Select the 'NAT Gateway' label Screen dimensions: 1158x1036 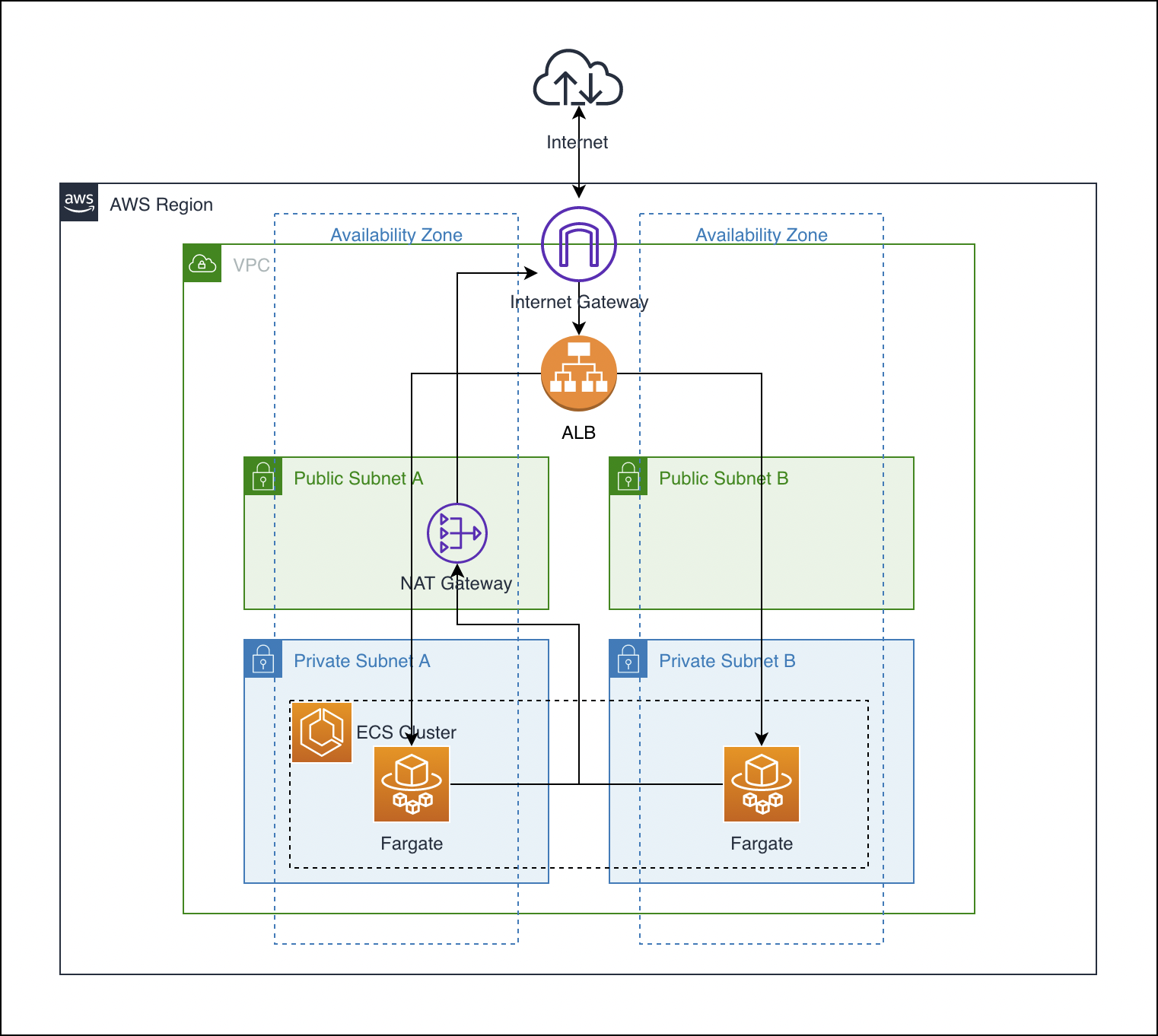pyautogui.click(x=457, y=583)
